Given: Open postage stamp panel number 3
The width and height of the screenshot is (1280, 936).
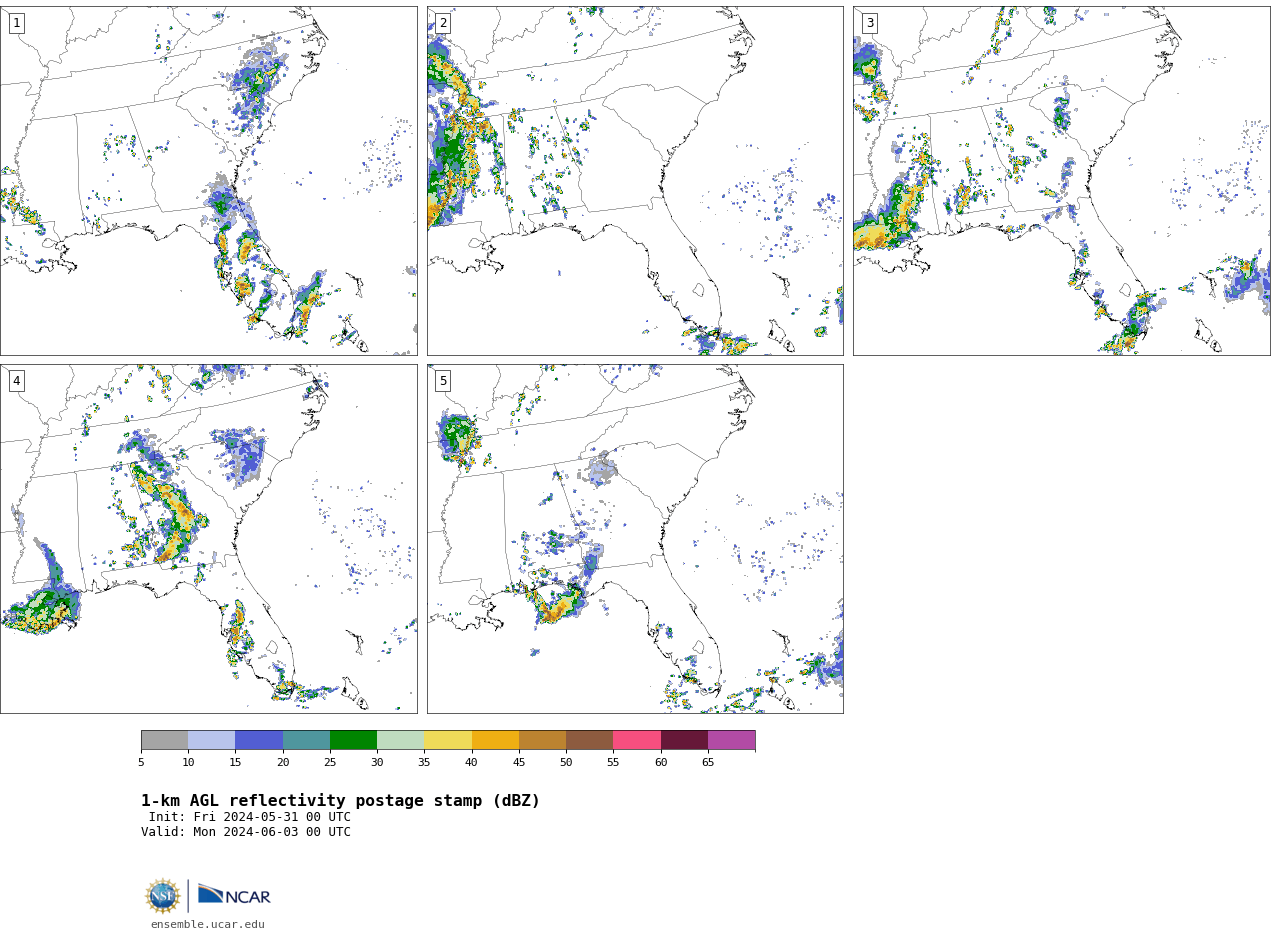Looking at the screenshot, I should tap(1061, 181).
